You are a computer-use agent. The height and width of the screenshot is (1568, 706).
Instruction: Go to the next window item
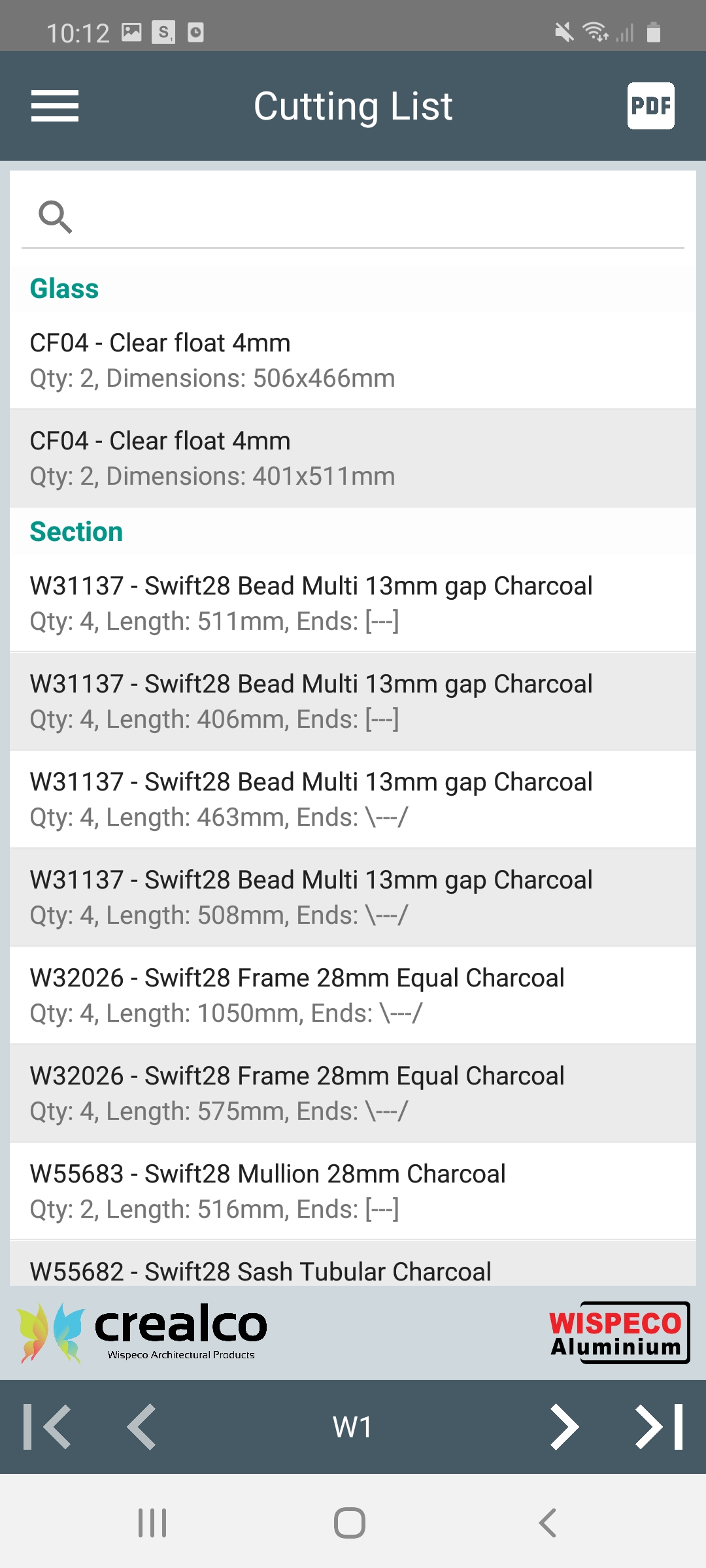pos(564,1426)
